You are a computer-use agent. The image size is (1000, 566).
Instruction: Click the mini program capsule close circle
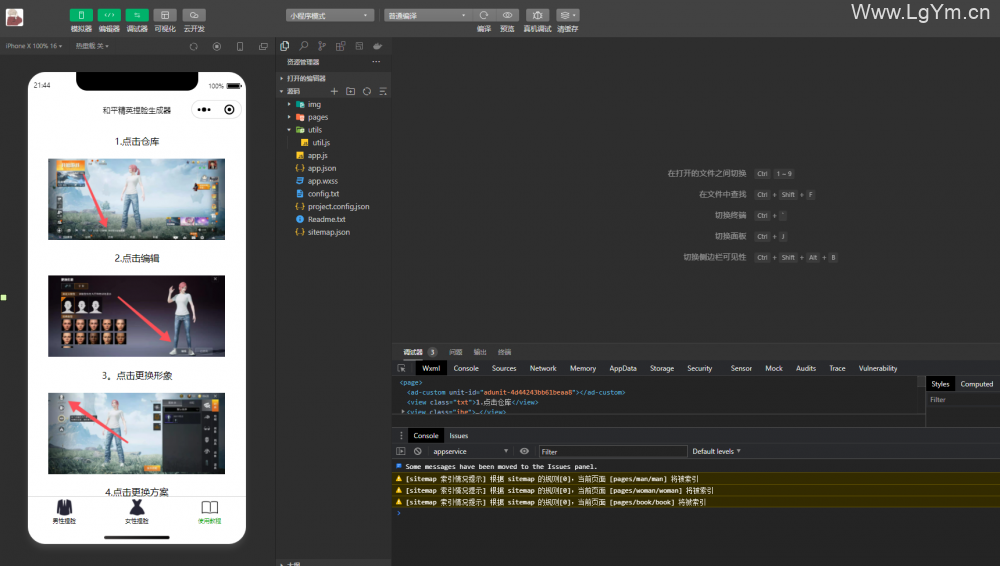229,110
